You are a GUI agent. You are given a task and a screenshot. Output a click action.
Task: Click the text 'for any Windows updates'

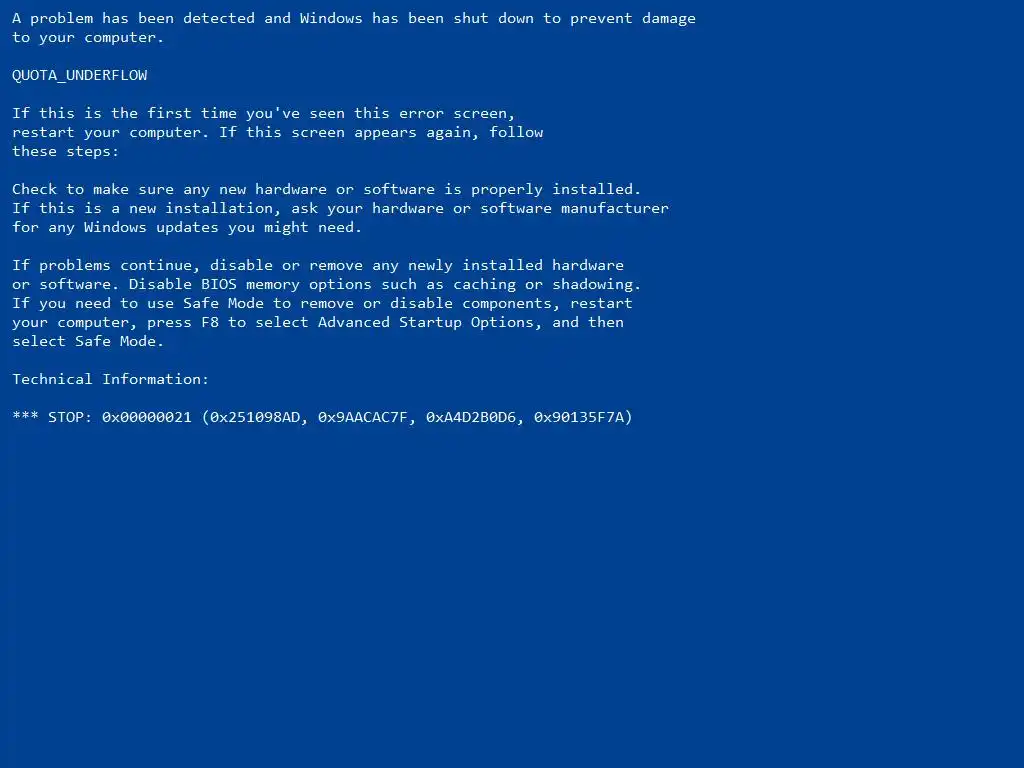[115, 227]
